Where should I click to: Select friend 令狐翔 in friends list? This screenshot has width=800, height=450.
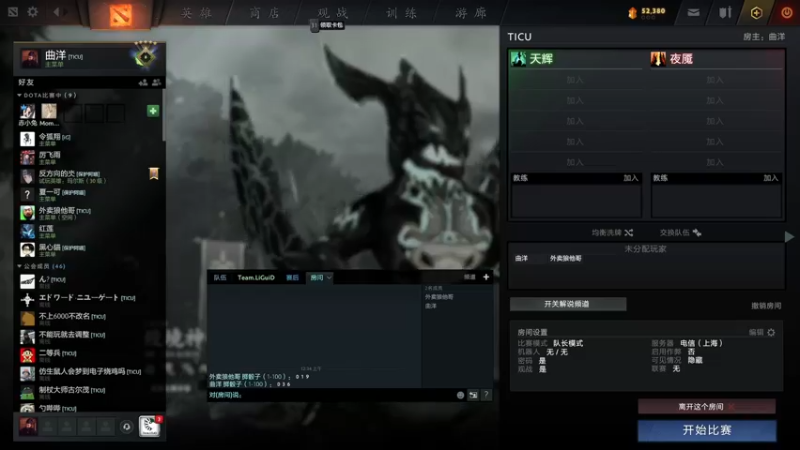[89, 139]
